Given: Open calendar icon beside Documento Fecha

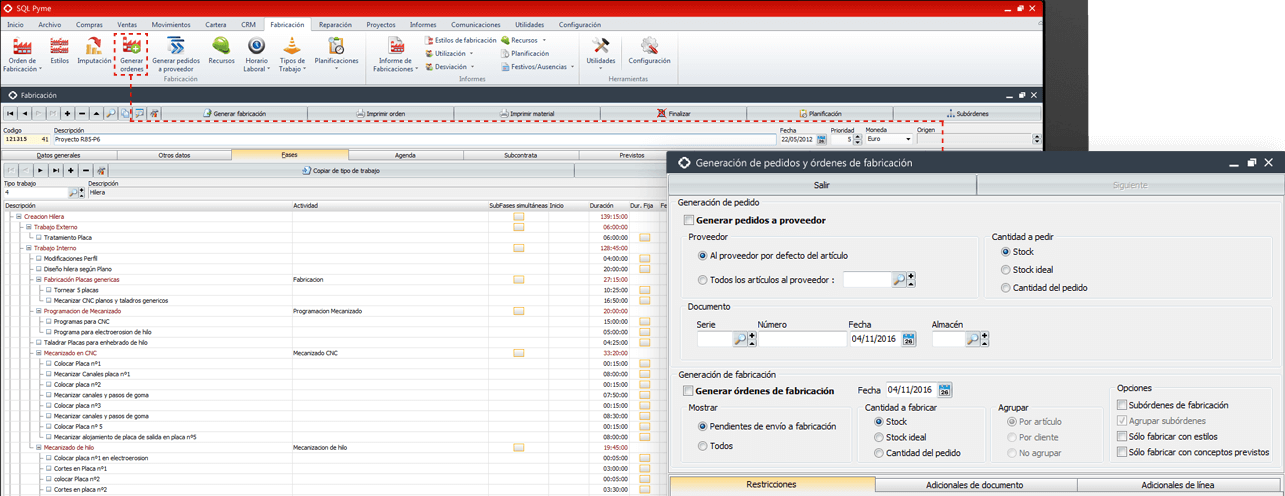Looking at the screenshot, I should pos(909,339).
